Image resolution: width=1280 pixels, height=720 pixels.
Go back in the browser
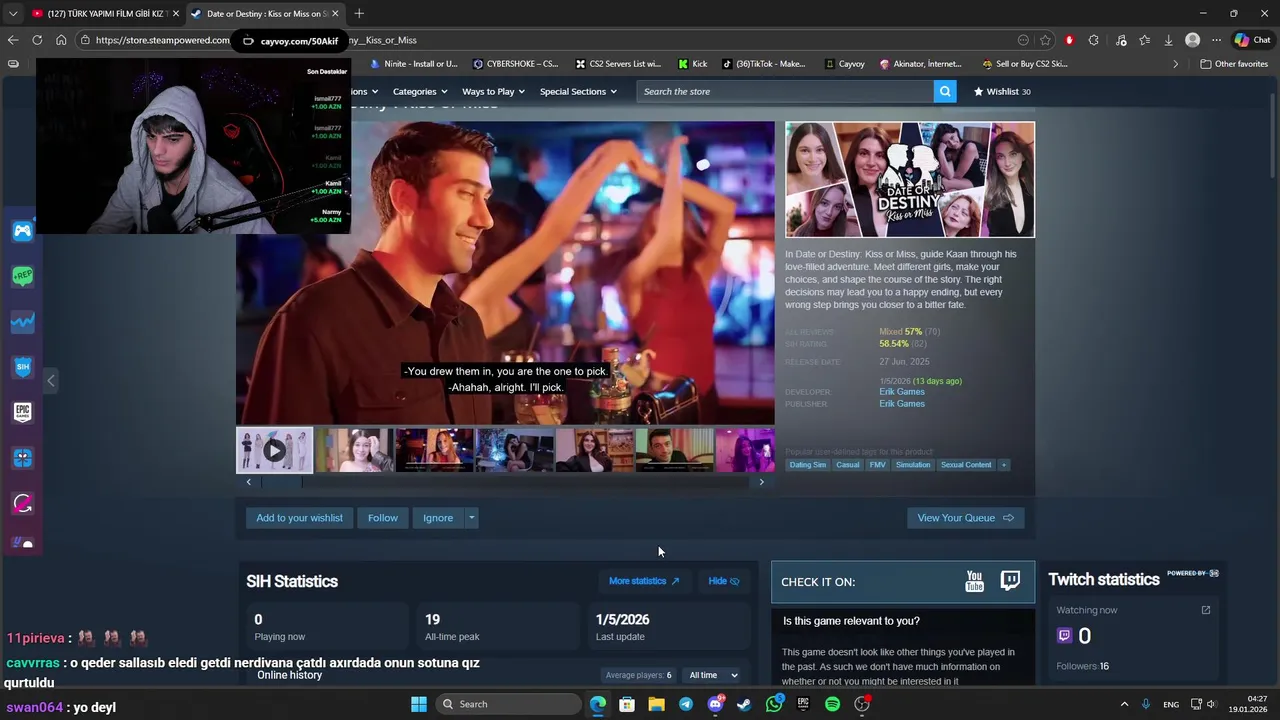pos(13,40)
